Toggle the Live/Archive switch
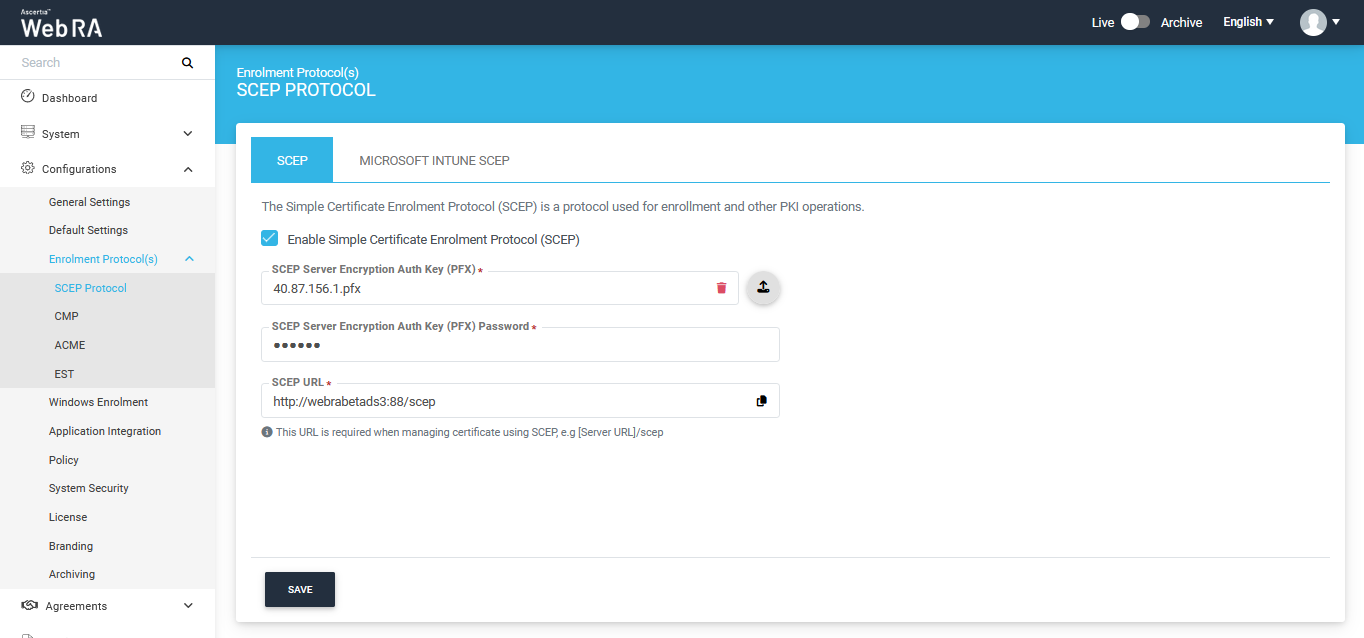The height and width of the screenshot is (638, 1364). [x=1134, y=22]
